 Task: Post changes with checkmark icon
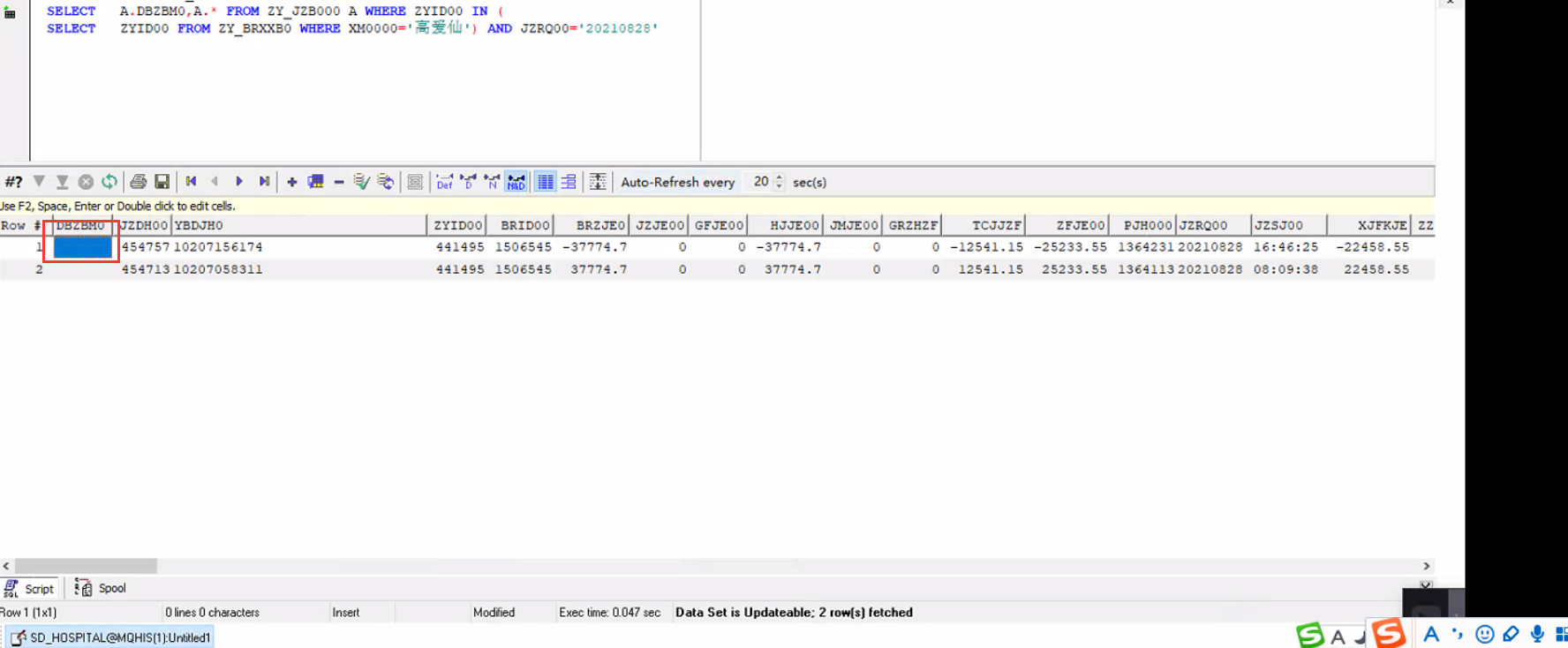coord(361,182)
